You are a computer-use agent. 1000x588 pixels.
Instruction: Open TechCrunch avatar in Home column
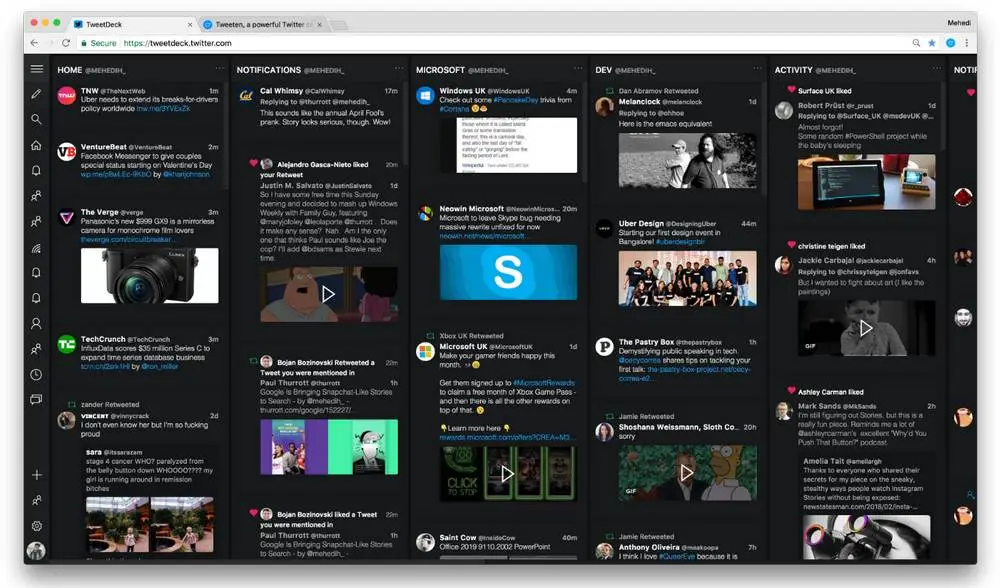66,344
